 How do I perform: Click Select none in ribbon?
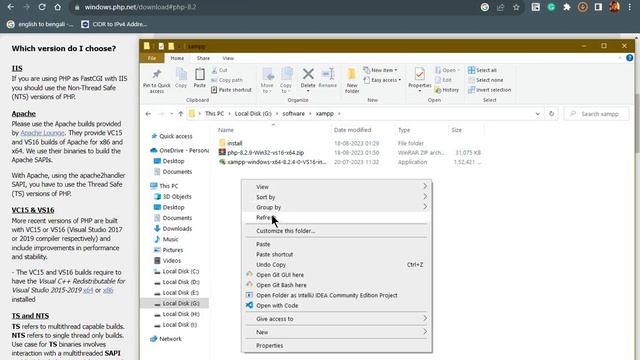485,80
